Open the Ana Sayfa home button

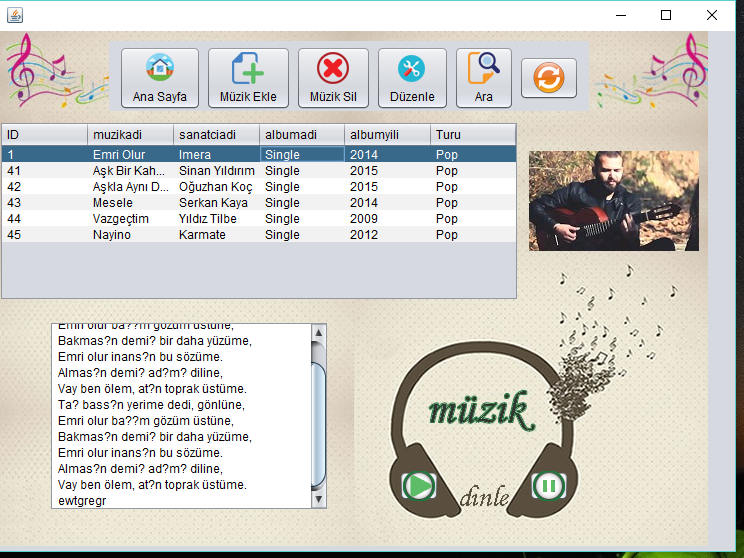tap(160, 78)
